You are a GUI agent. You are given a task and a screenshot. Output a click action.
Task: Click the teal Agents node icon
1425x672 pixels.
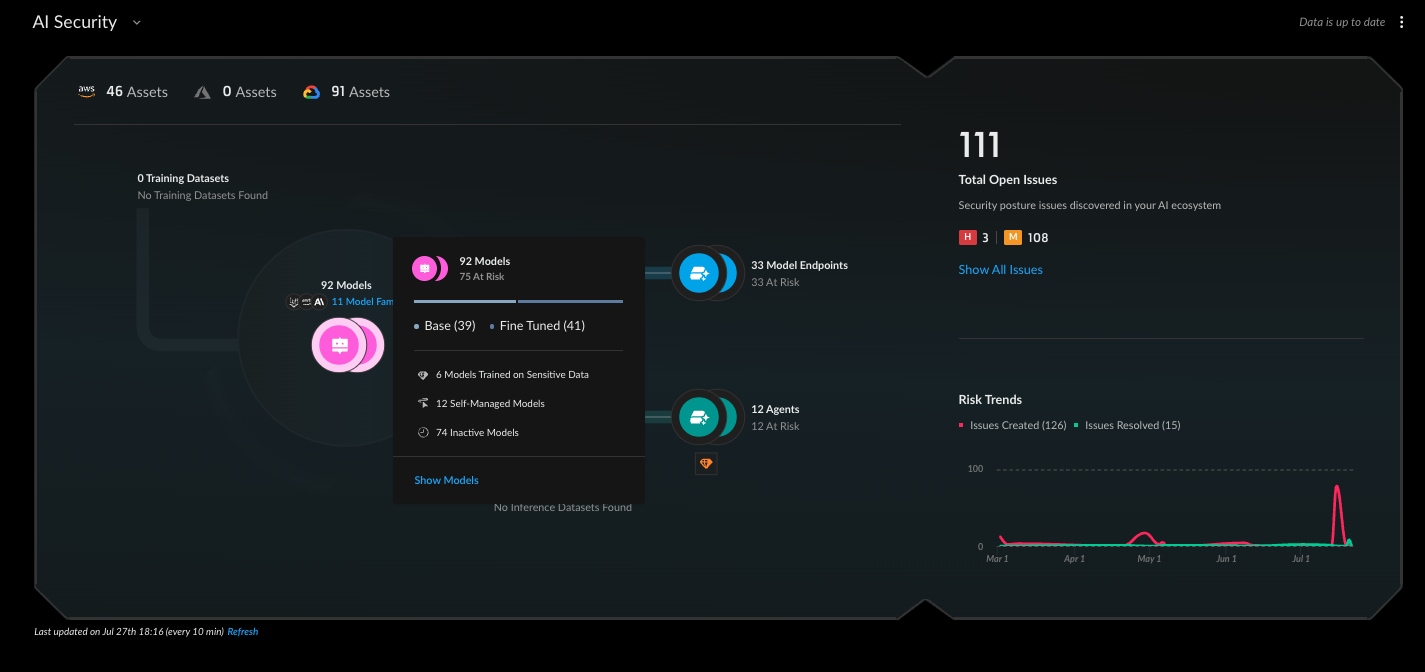(699, 416)
